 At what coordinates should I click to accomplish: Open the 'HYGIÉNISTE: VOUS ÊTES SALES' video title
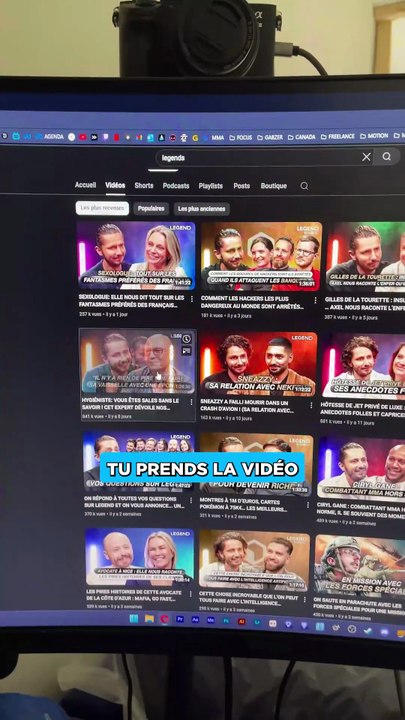(131, 404)
